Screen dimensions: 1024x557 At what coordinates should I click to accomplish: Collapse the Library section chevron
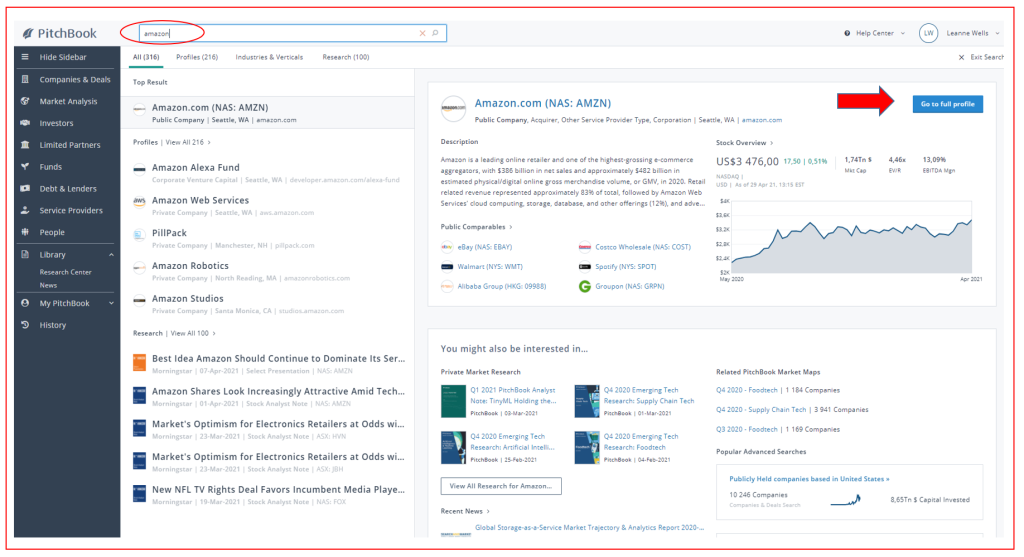111,255
